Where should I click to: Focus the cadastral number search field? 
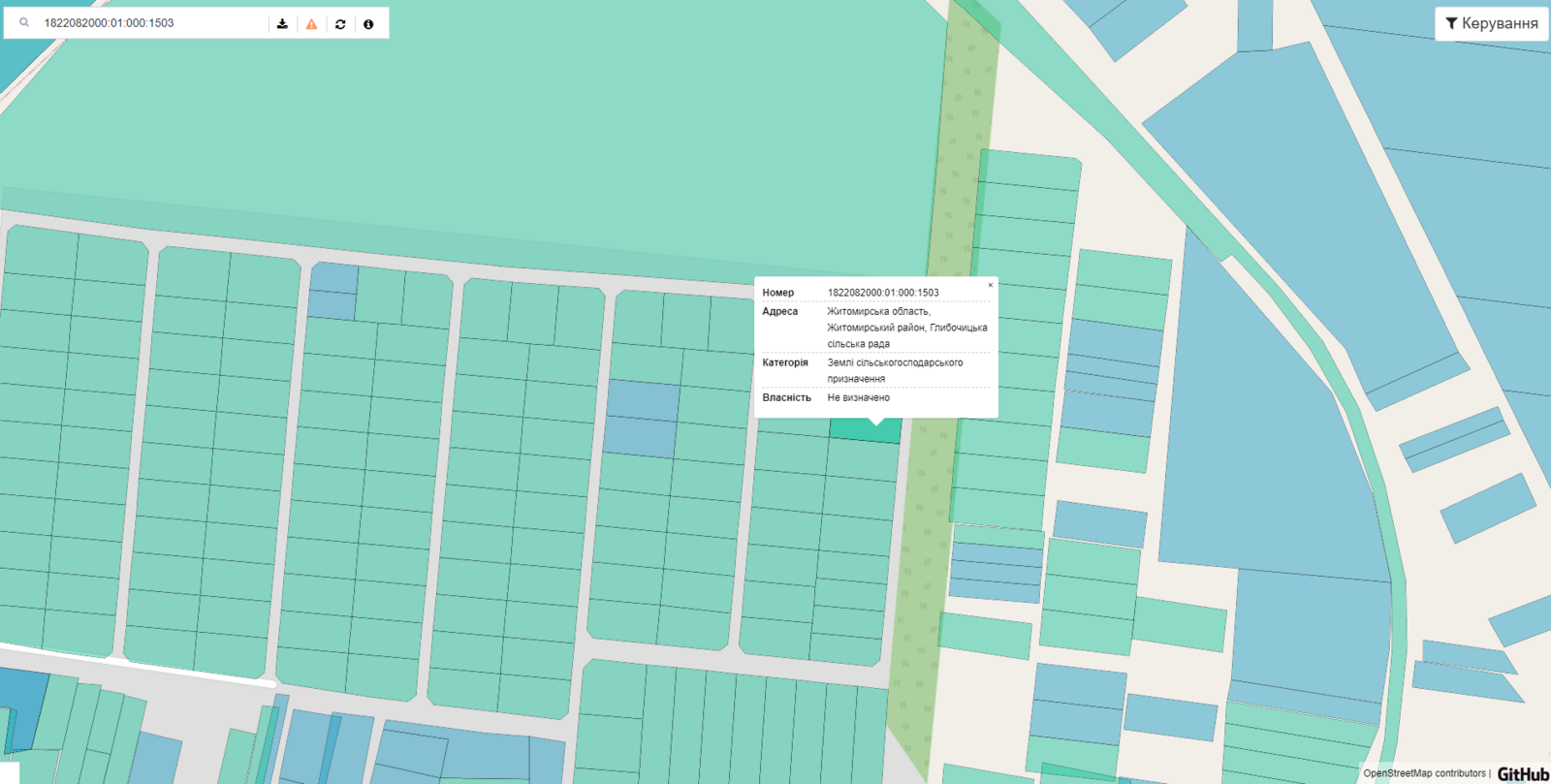pos(150,23)
